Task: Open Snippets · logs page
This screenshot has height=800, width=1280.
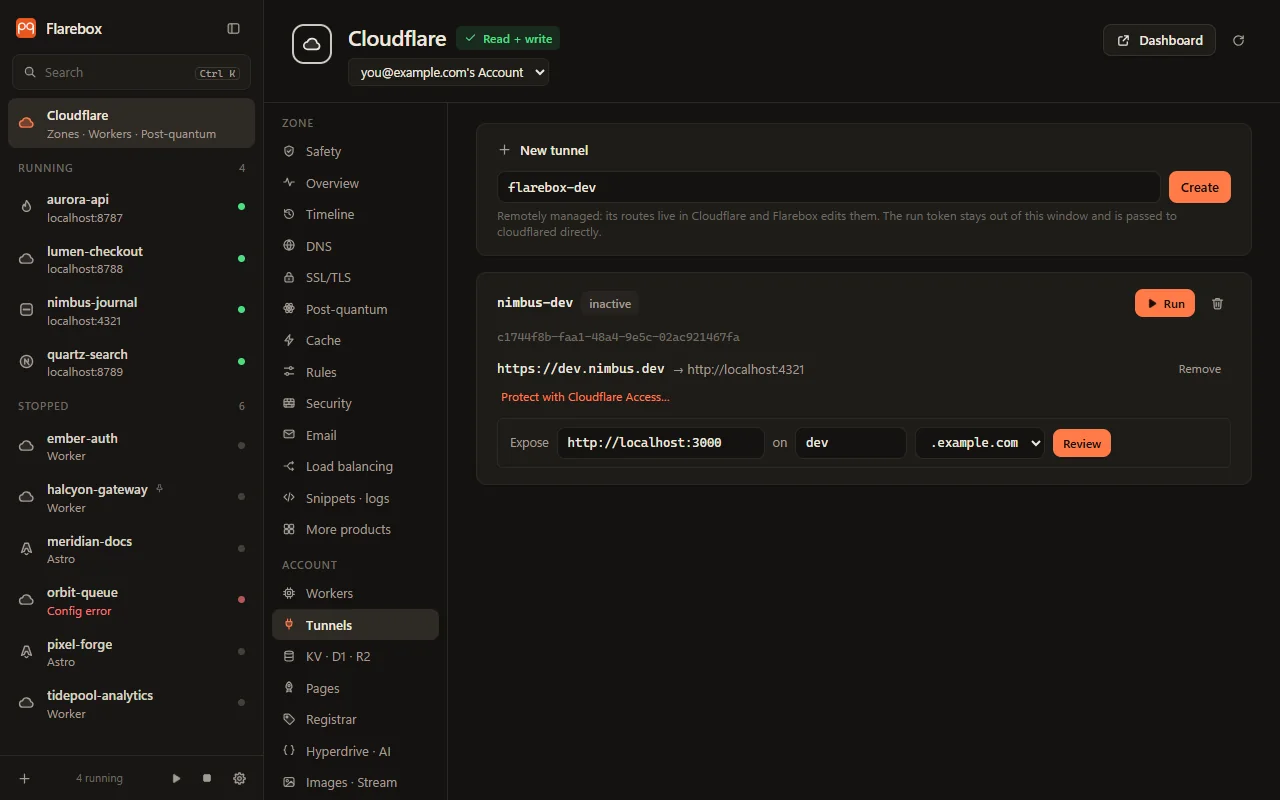Action: pyautogui.click(x=355, y=498)
